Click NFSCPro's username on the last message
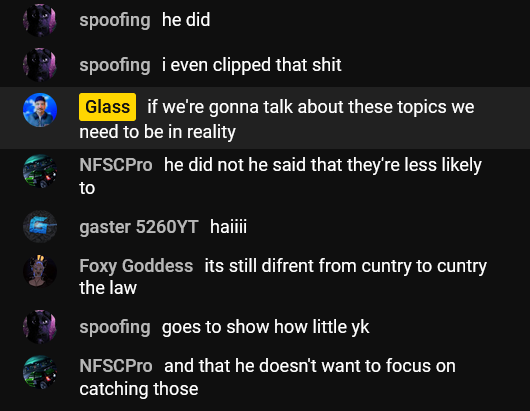530x411 pixels. tap(116, 366)
